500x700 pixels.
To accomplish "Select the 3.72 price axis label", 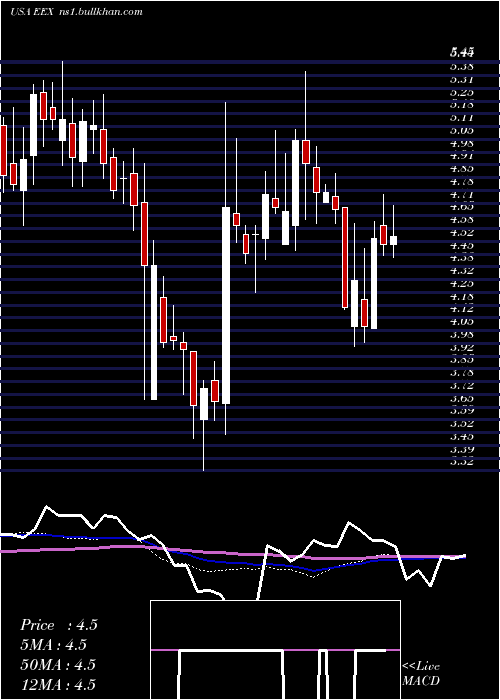I will pyautogui.click(x=462, y=385).
